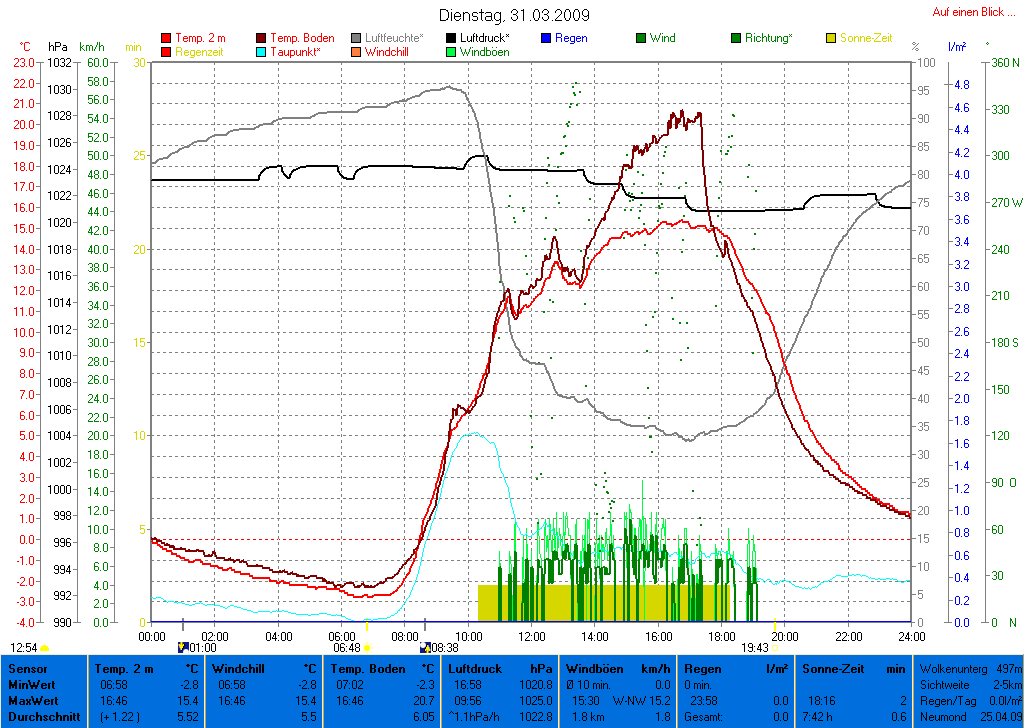Click the 12:00 mark on the time axis
Image resolution: width=1024 pixels, height=728 pixels.
pos(531,635)
